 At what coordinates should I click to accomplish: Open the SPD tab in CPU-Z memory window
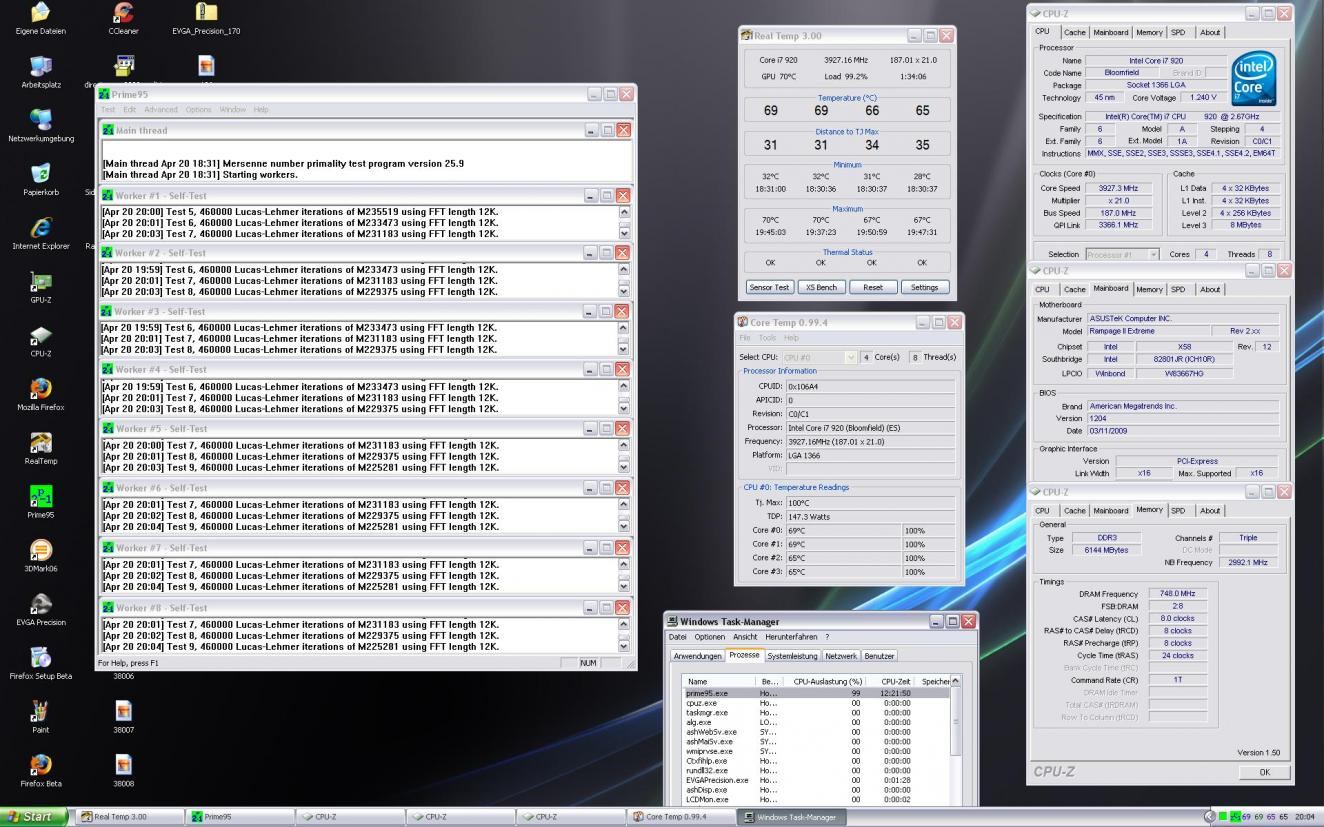pyautogui.click(x=1178, y=510)
